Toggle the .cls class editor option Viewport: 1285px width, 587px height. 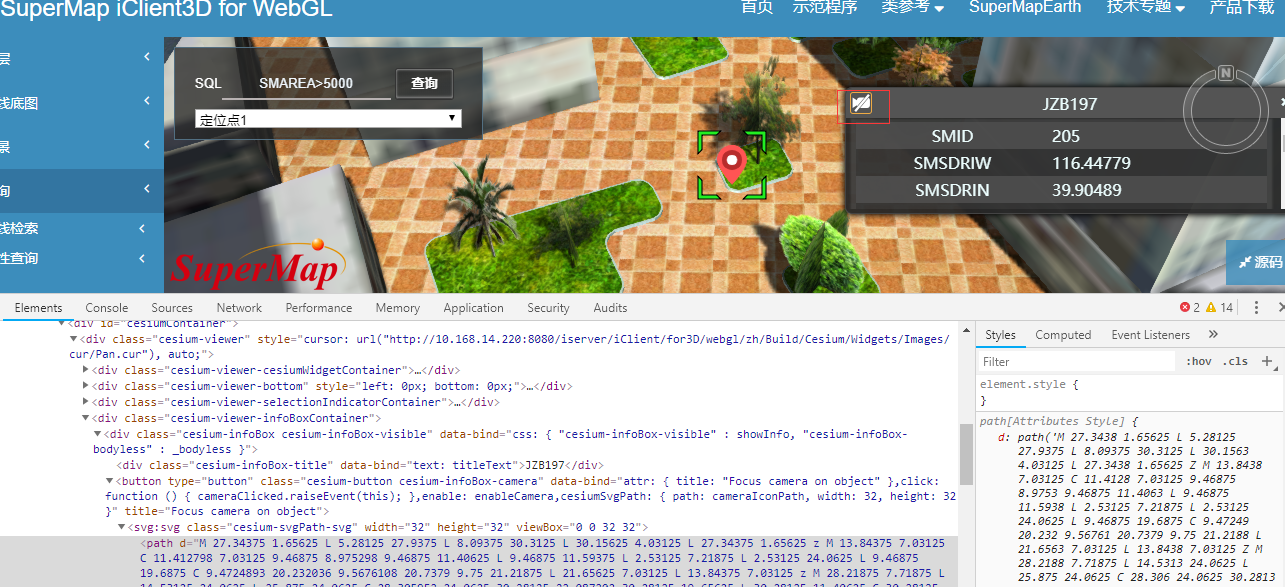1235,362
